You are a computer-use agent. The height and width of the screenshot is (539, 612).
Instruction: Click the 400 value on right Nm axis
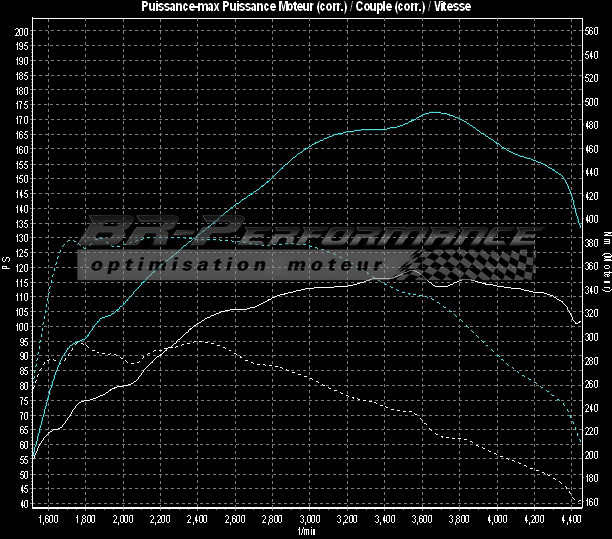point(592,220)
